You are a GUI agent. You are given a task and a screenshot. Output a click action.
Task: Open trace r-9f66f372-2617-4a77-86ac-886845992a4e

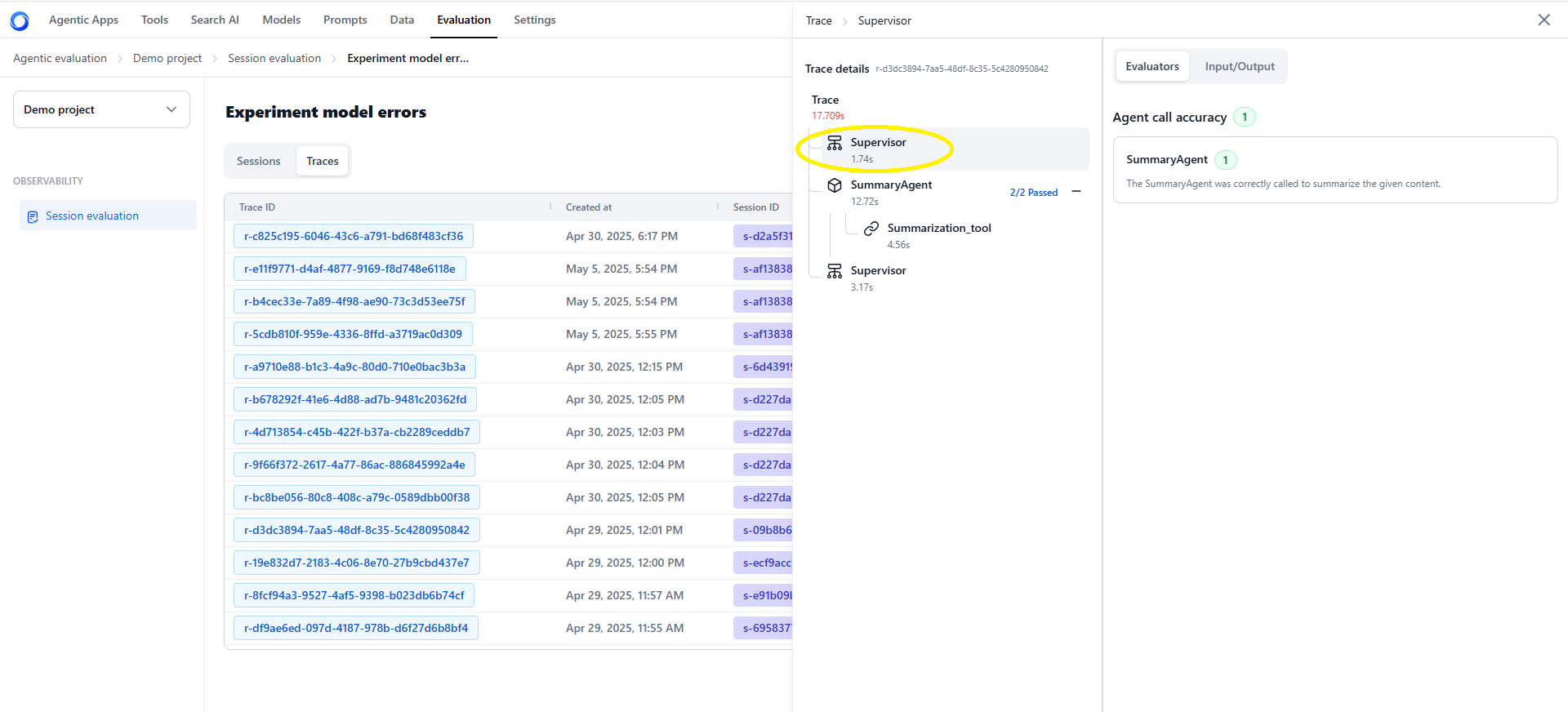(354, 465)
